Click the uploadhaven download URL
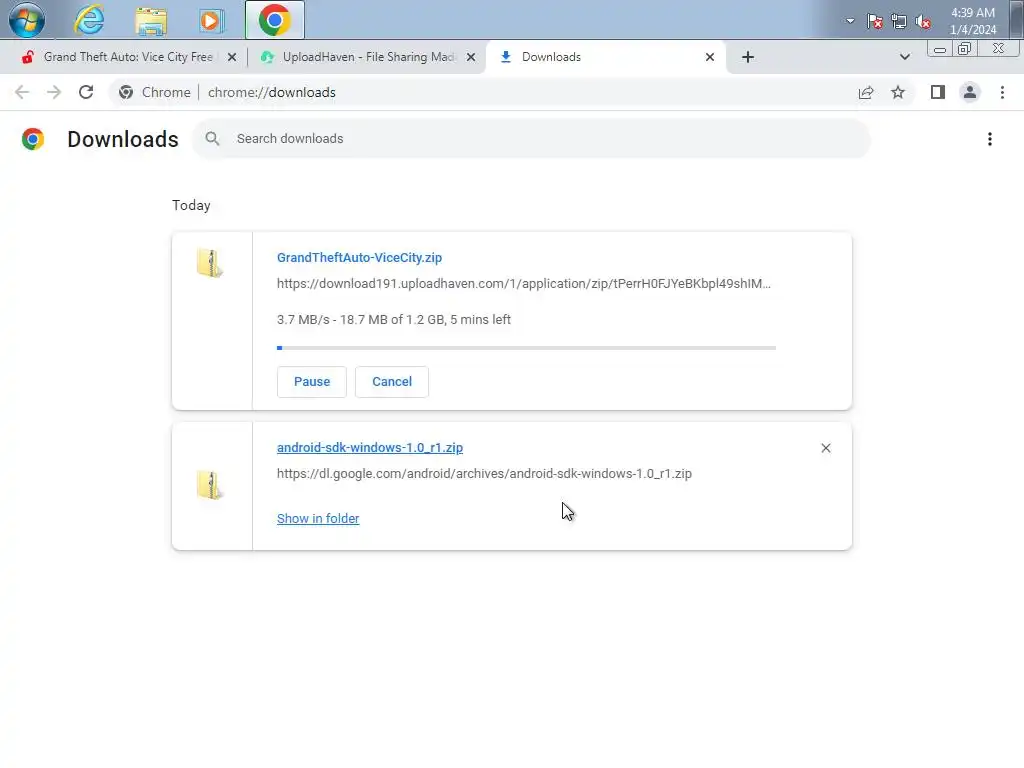1024x768 pixels. (524, 283)
